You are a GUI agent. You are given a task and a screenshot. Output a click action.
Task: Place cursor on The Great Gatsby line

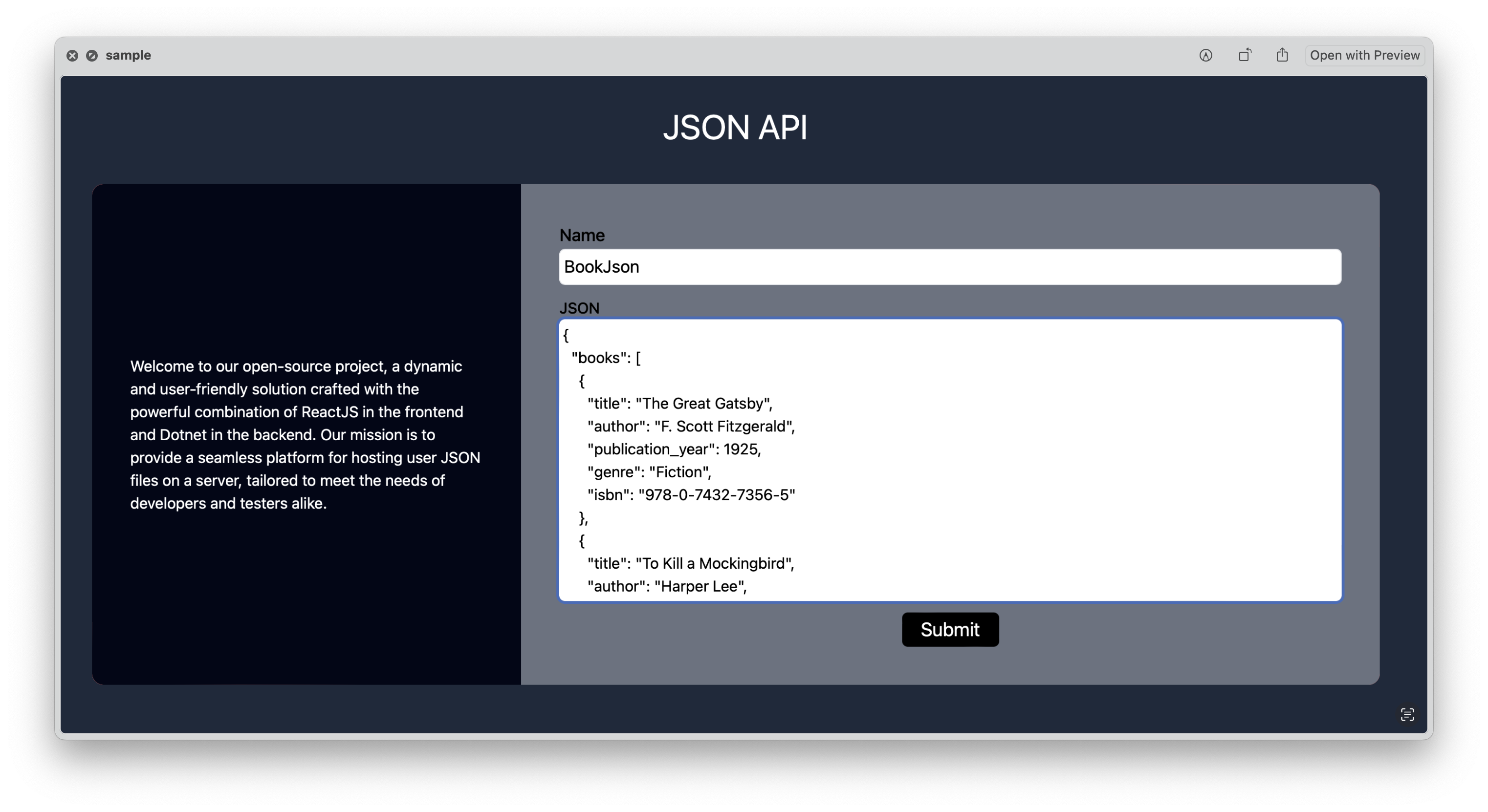(679, 403)
